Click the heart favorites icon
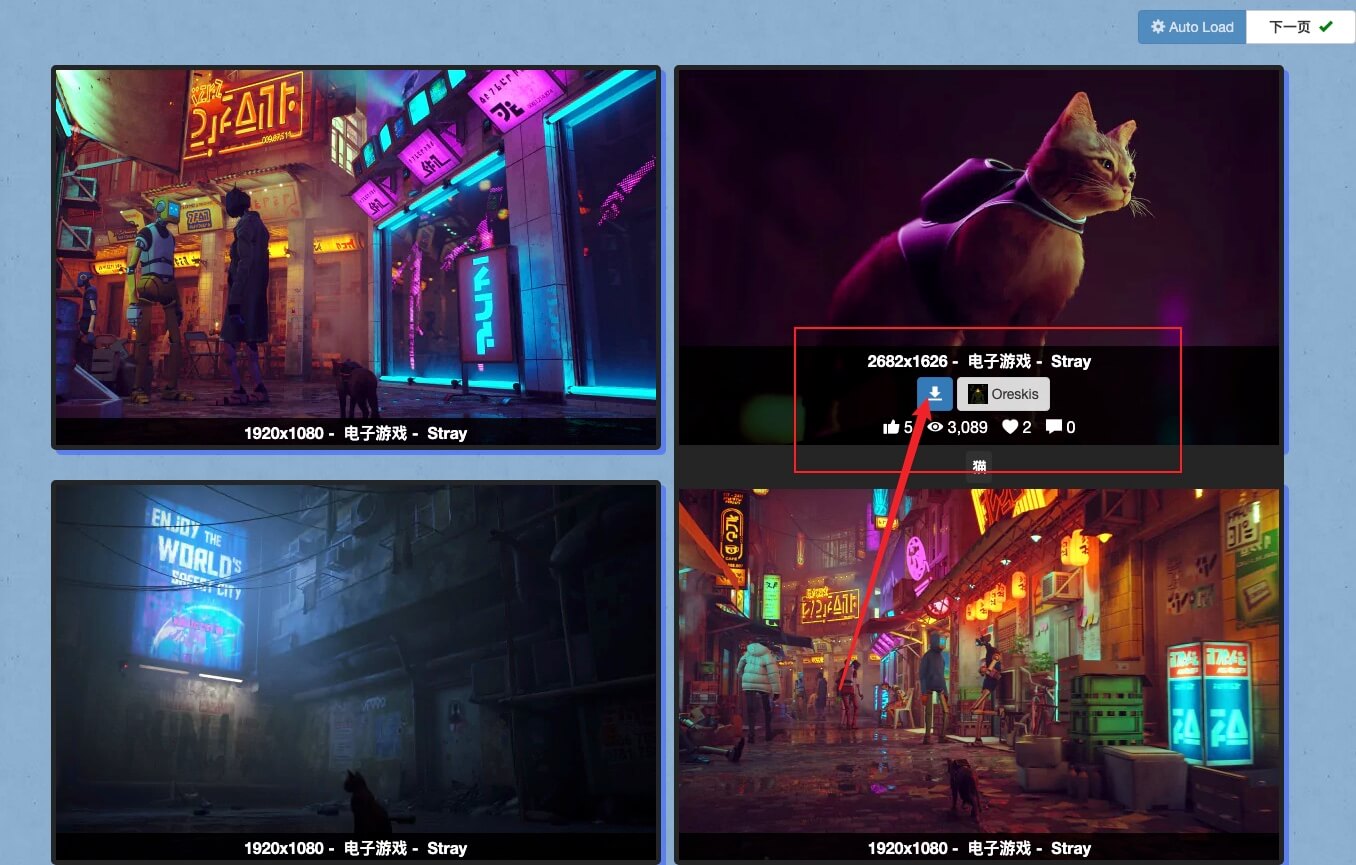 (x=1010, y=427)
